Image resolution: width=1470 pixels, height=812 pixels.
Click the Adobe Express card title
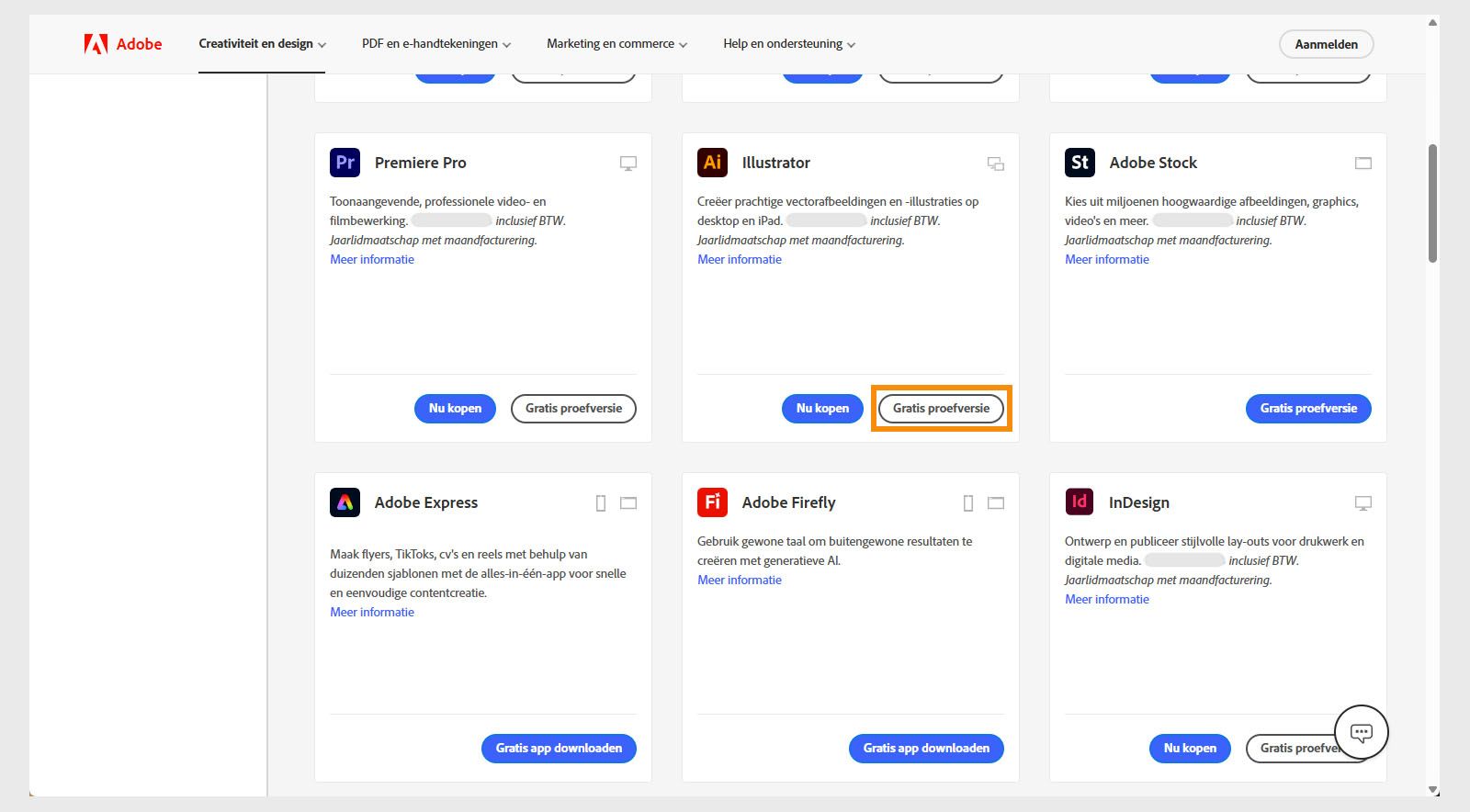[x=426, y=502]
